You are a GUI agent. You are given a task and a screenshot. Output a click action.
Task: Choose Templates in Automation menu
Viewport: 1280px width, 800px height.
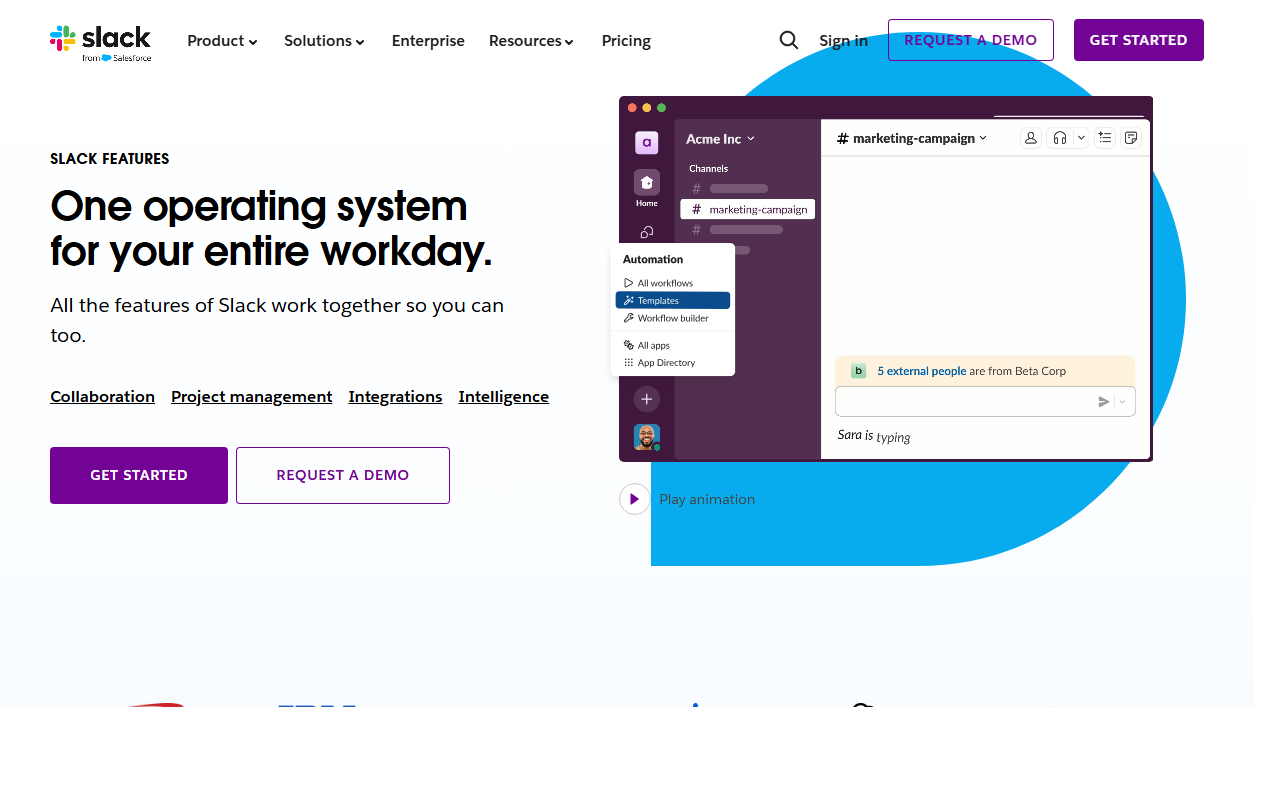click(x=673, y=300)
